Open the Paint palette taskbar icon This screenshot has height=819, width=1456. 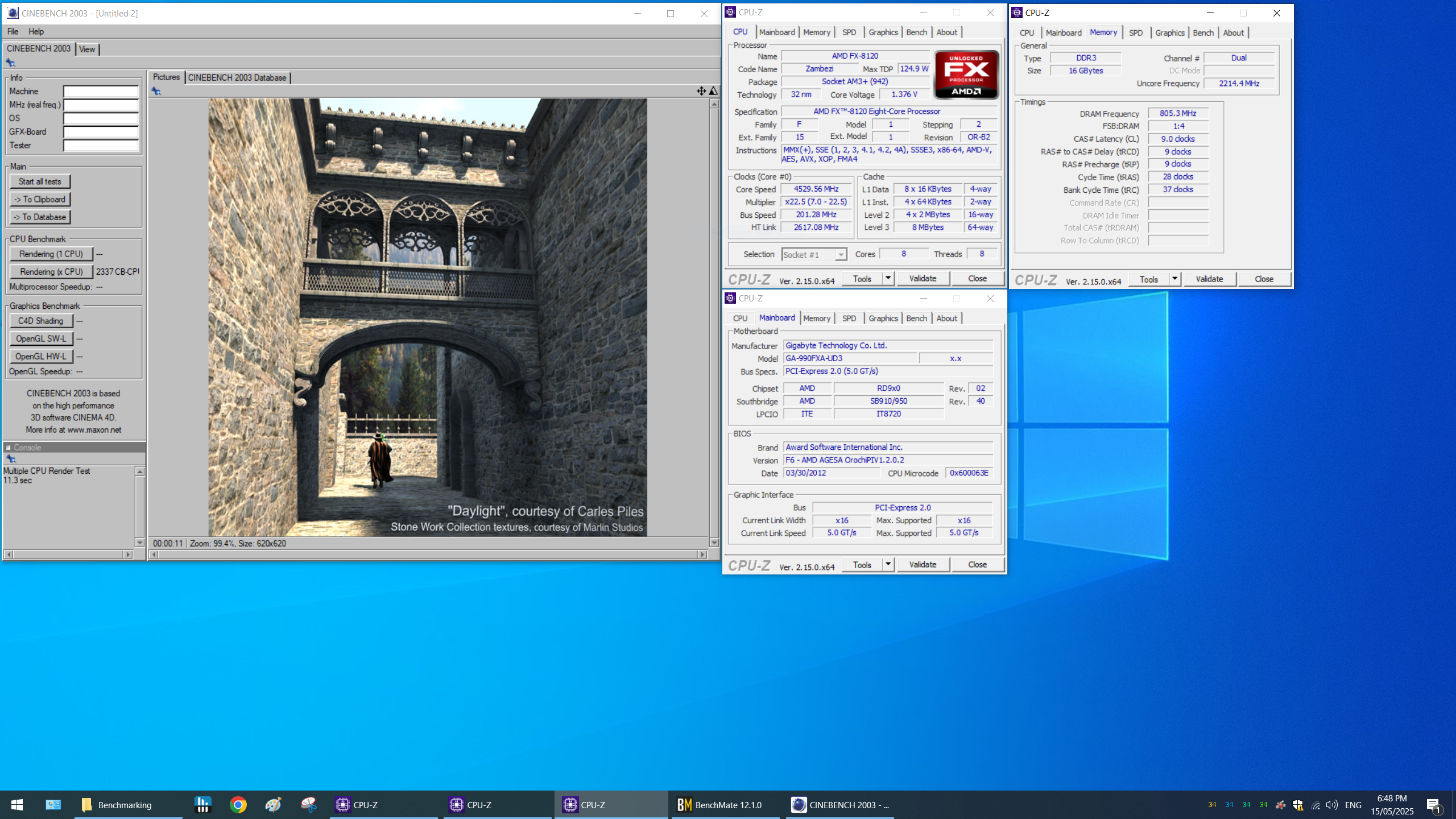[274, 805]
